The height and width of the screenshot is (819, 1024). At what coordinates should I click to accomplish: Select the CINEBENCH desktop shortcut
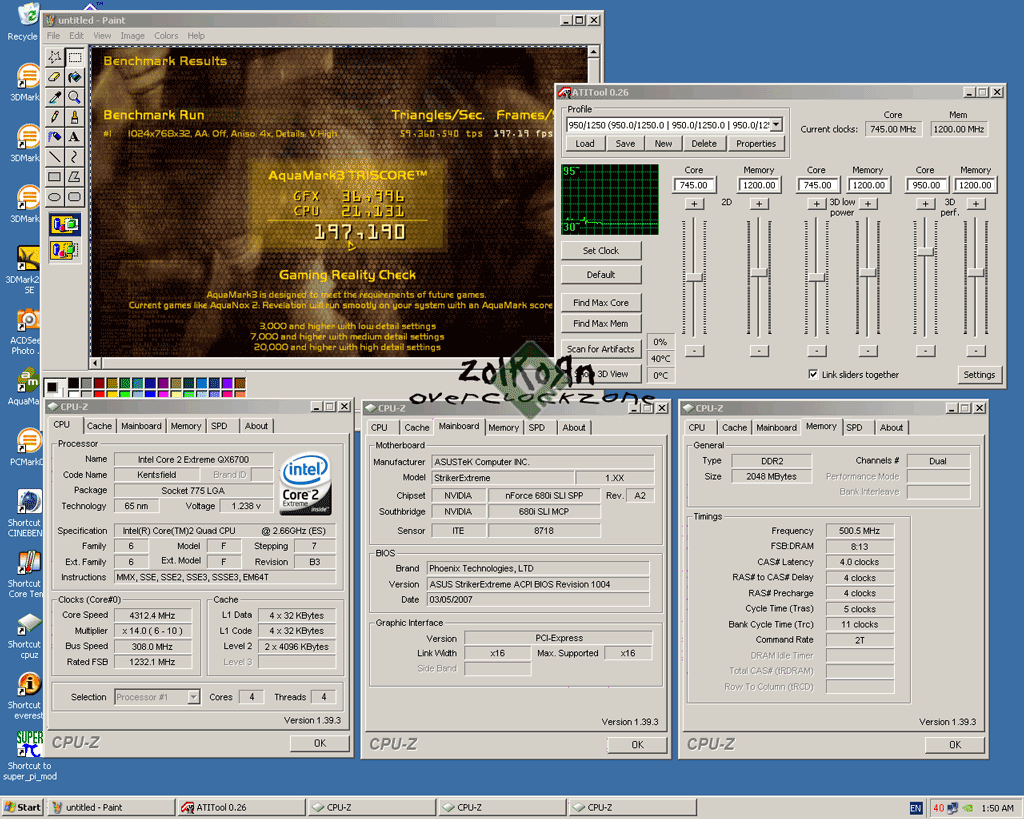(x=25, y=513)
